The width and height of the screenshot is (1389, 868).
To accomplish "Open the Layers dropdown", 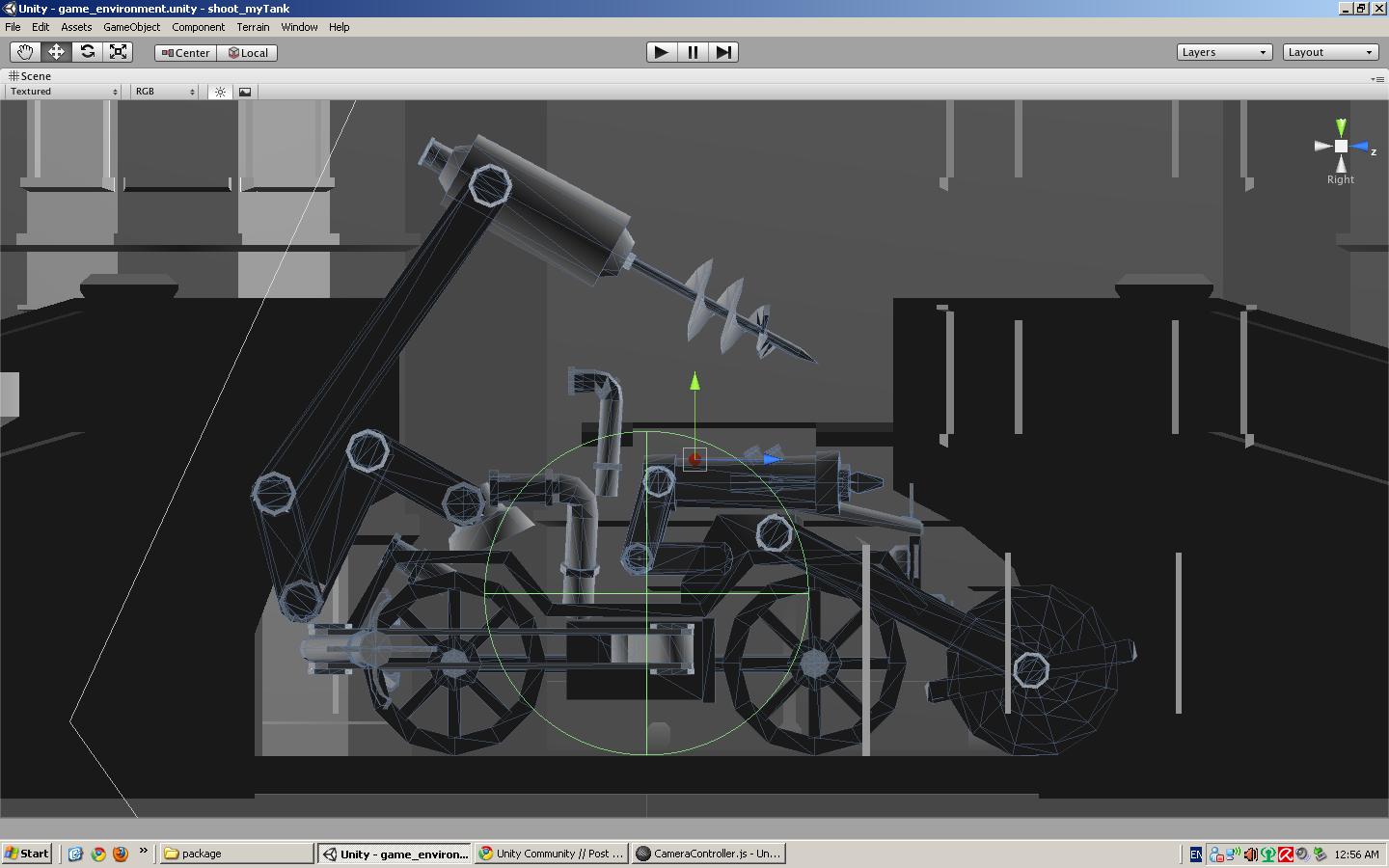I will point(1223,52).
